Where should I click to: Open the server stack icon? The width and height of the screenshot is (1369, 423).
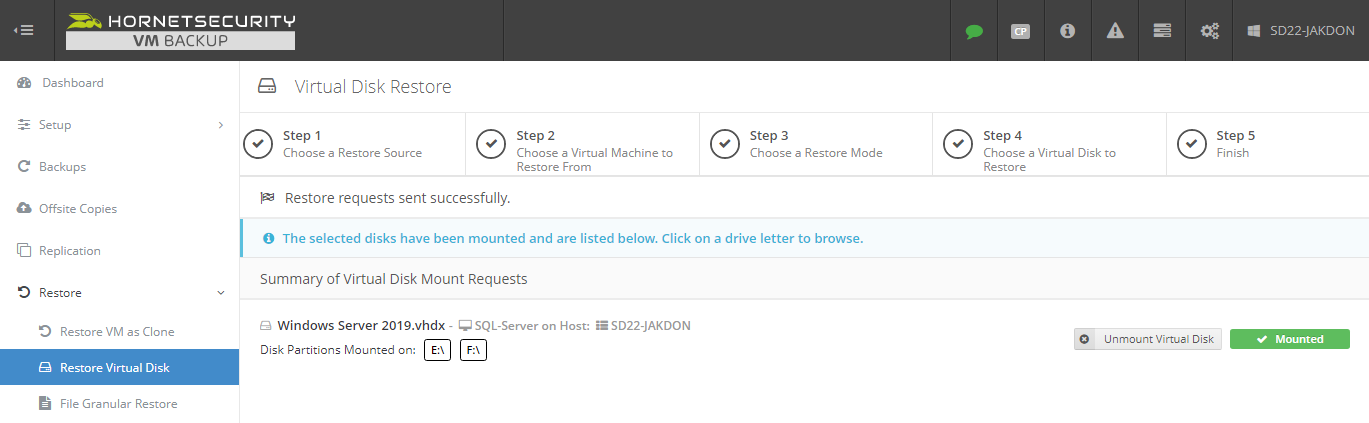tap(1162, 31)
